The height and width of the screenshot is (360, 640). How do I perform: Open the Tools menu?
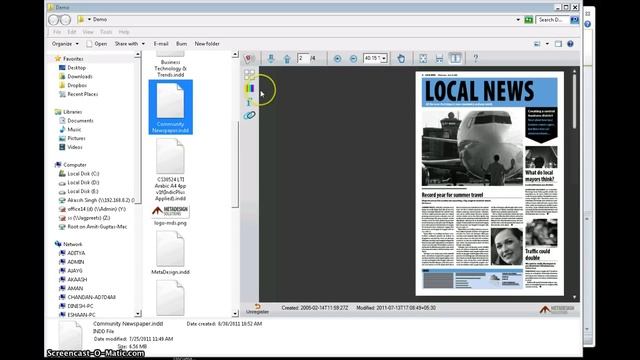[106, 32]
